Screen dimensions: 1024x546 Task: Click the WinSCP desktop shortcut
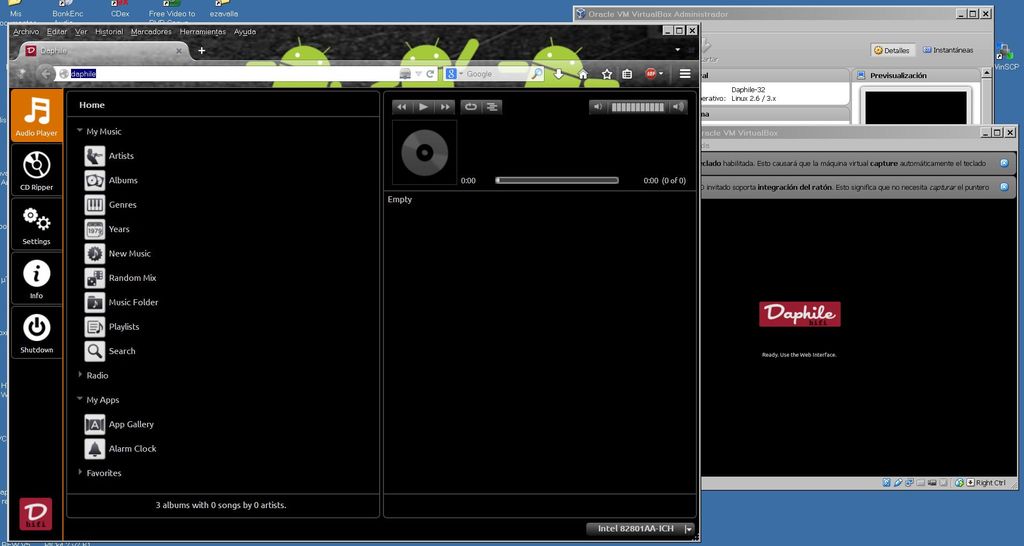(1006, 57)
